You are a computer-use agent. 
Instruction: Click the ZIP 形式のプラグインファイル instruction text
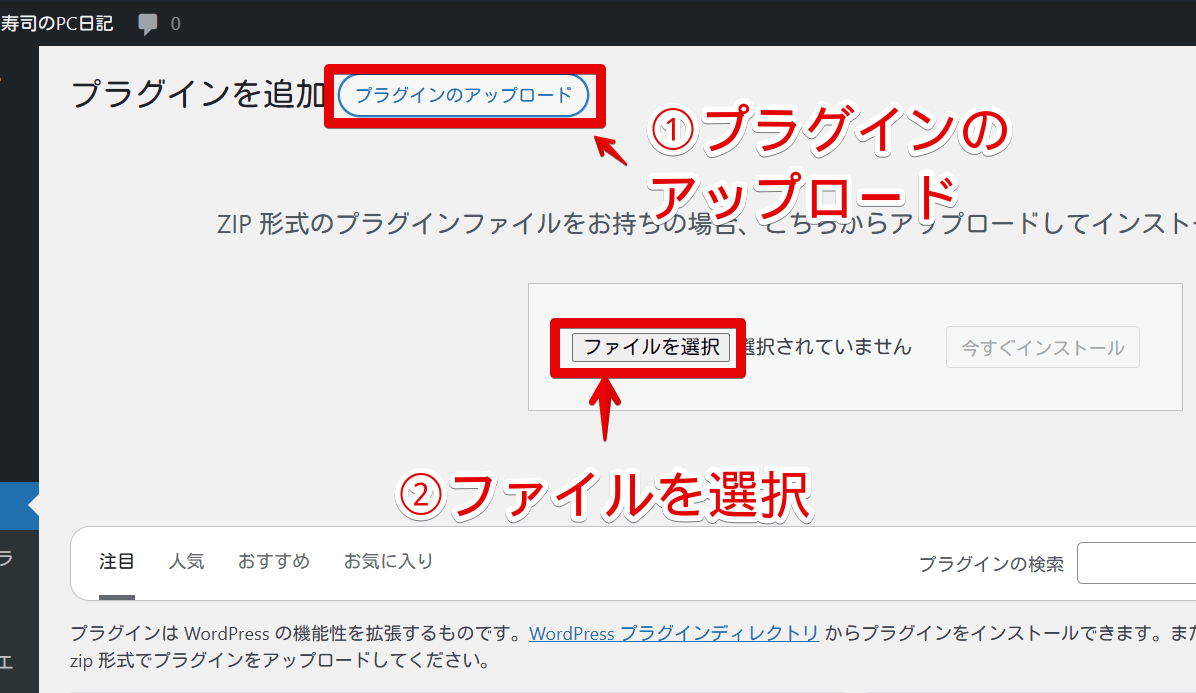pos(706,224)
